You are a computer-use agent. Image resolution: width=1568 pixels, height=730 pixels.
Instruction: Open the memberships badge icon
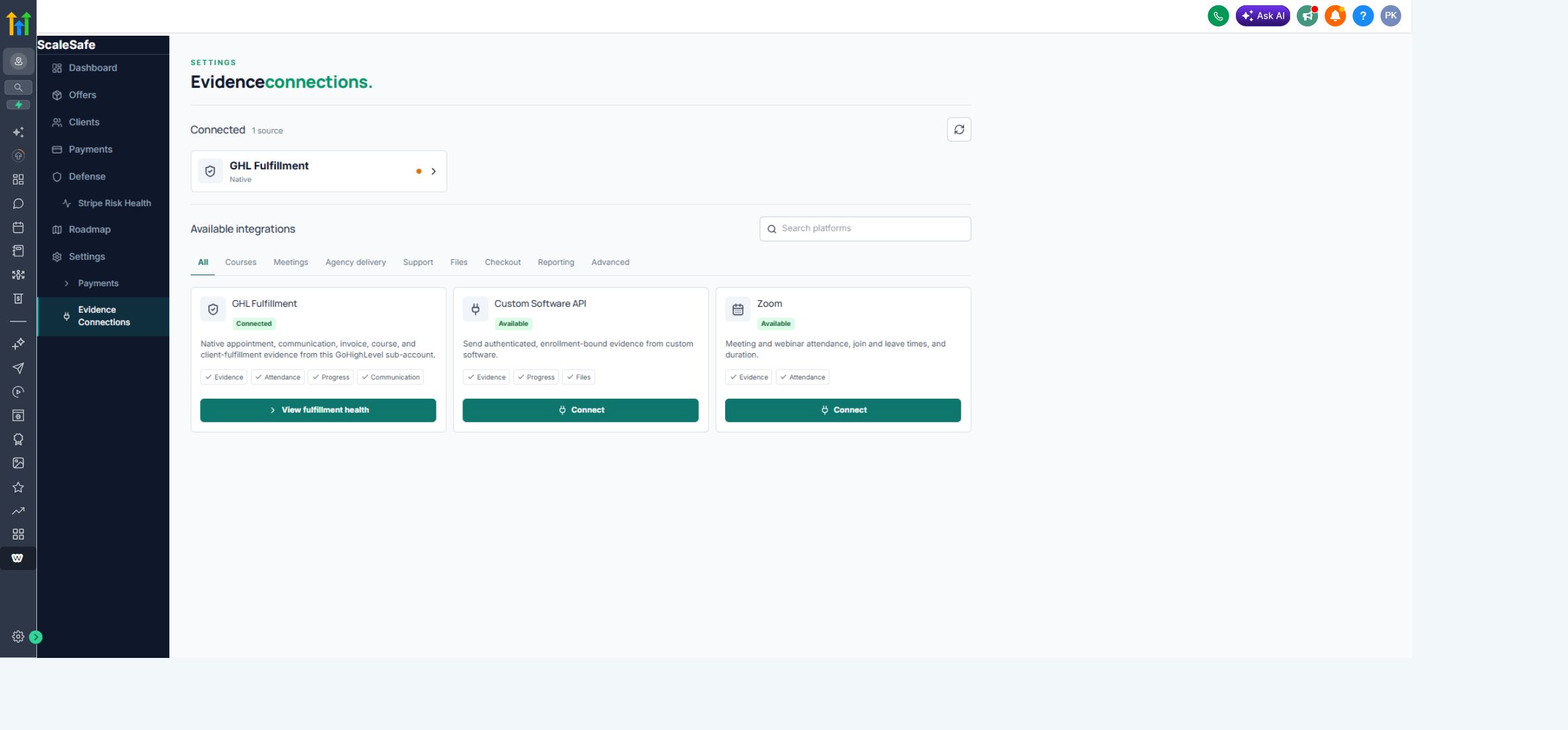[x=19, y=440]
